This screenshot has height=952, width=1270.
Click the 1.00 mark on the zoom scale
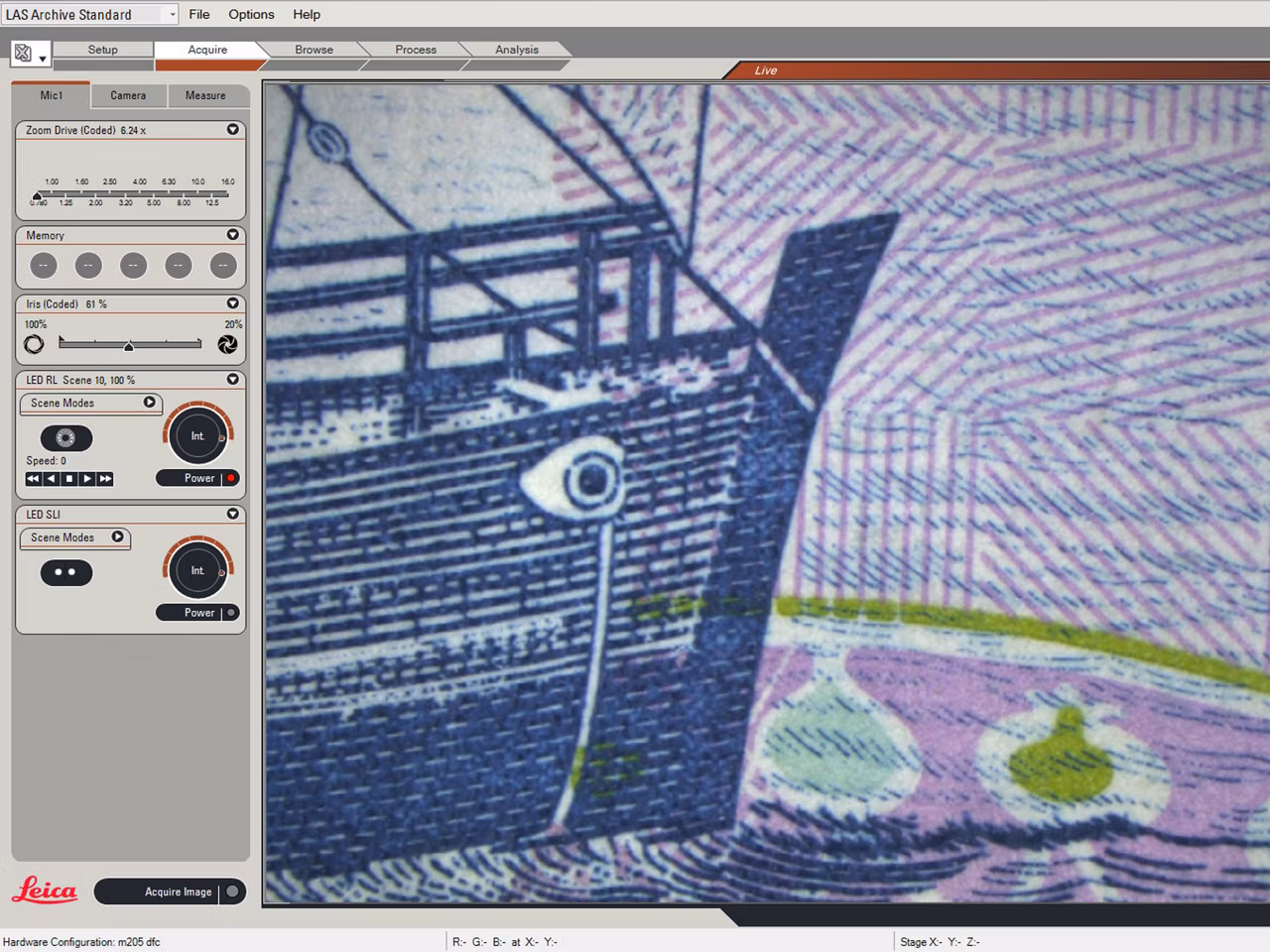tap(52, 182)
